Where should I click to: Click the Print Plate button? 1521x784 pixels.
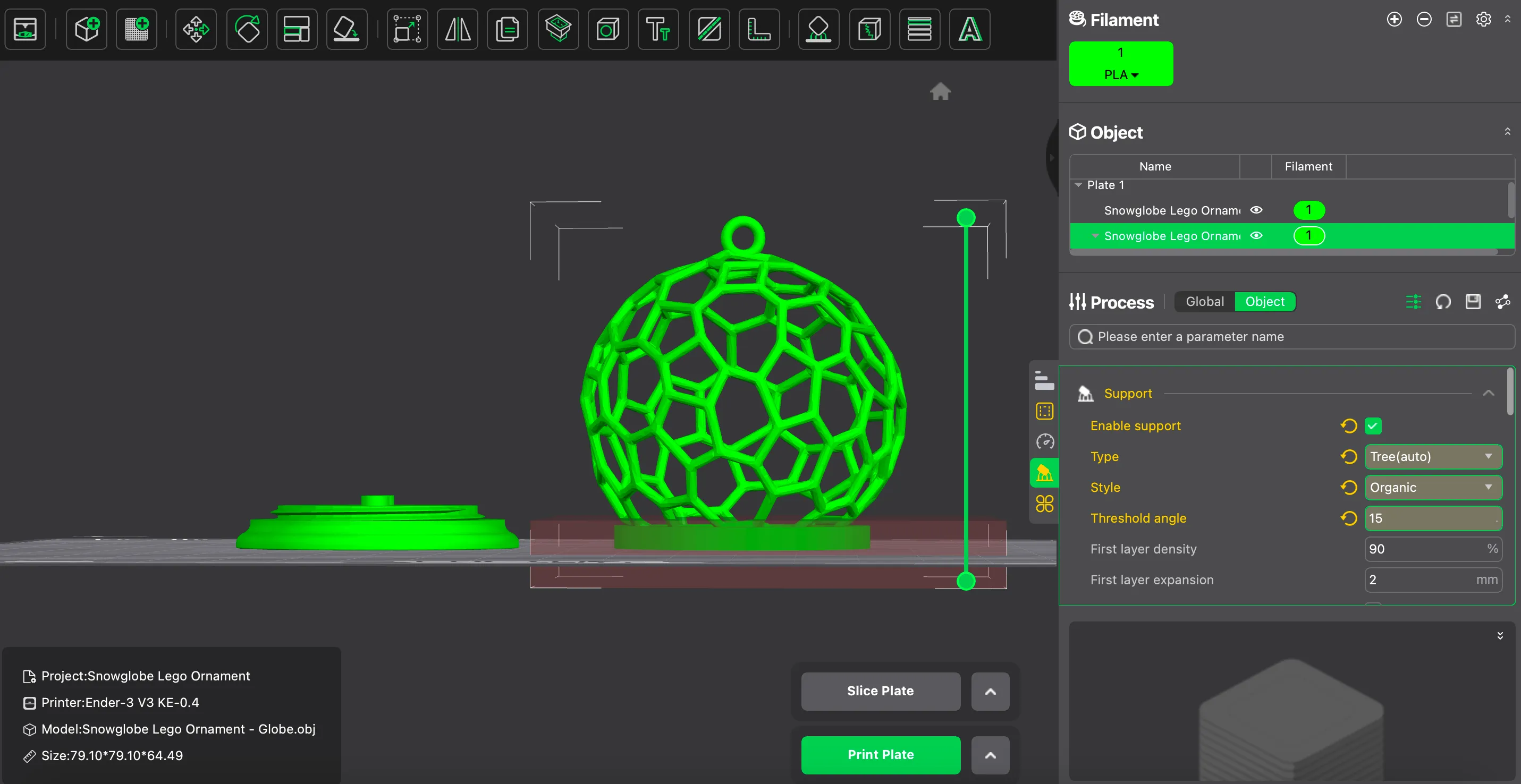tap(880, 754)
